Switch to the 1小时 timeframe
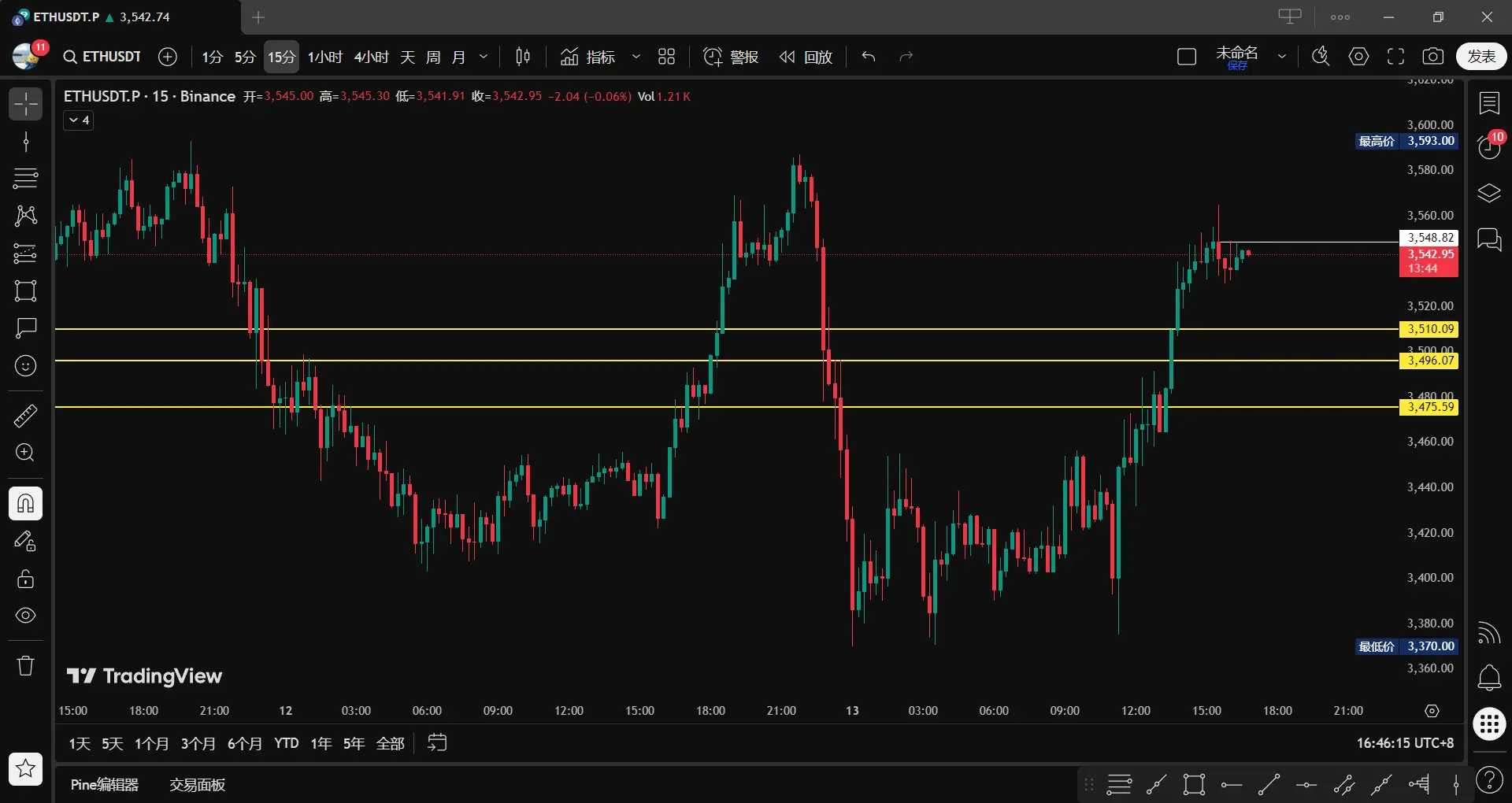Screen dimensions: 1512x803 [324, 57]
